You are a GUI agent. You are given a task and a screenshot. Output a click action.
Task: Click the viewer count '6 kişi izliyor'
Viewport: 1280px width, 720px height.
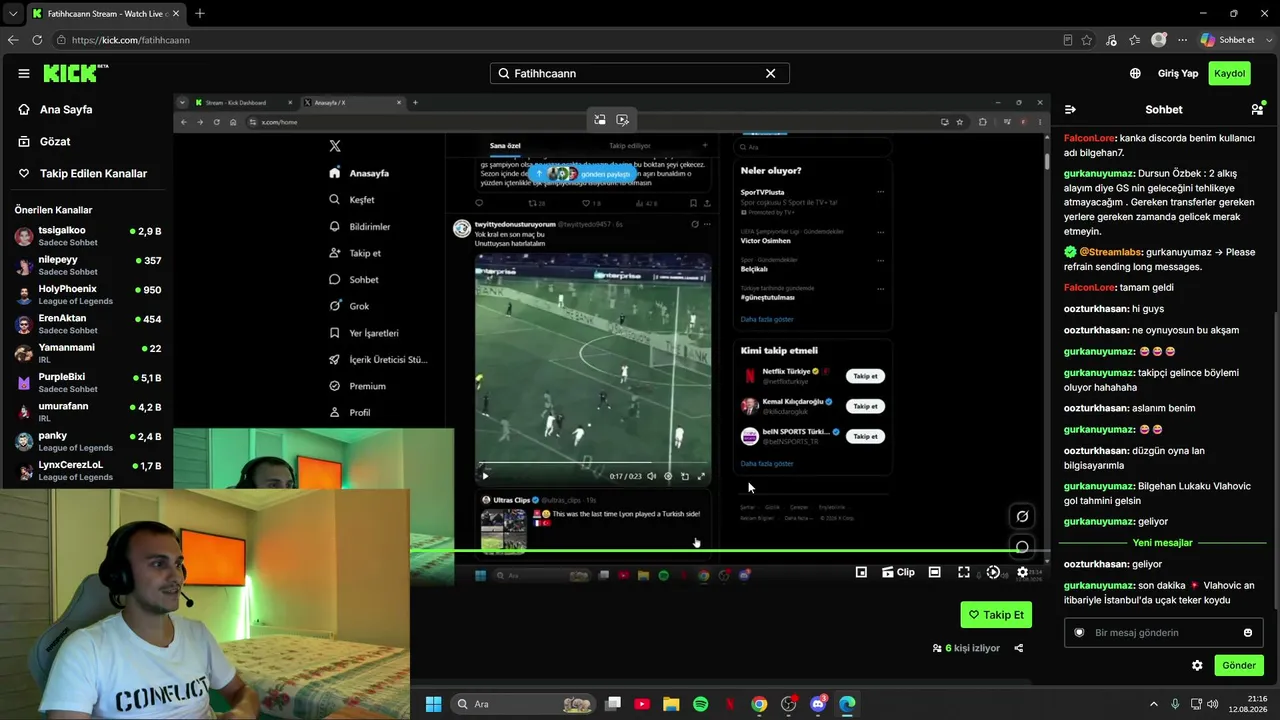(966, 648)
